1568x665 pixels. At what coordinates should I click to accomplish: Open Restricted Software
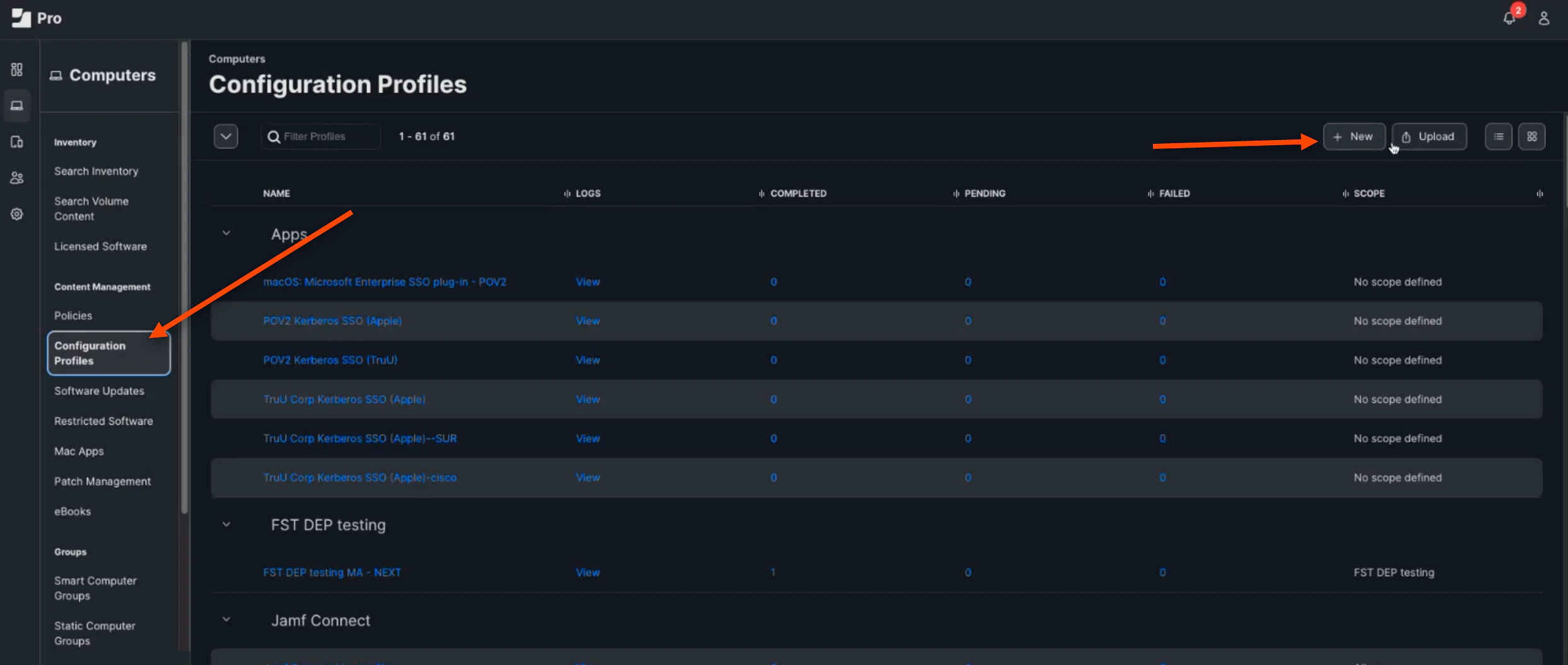point(103,421)
